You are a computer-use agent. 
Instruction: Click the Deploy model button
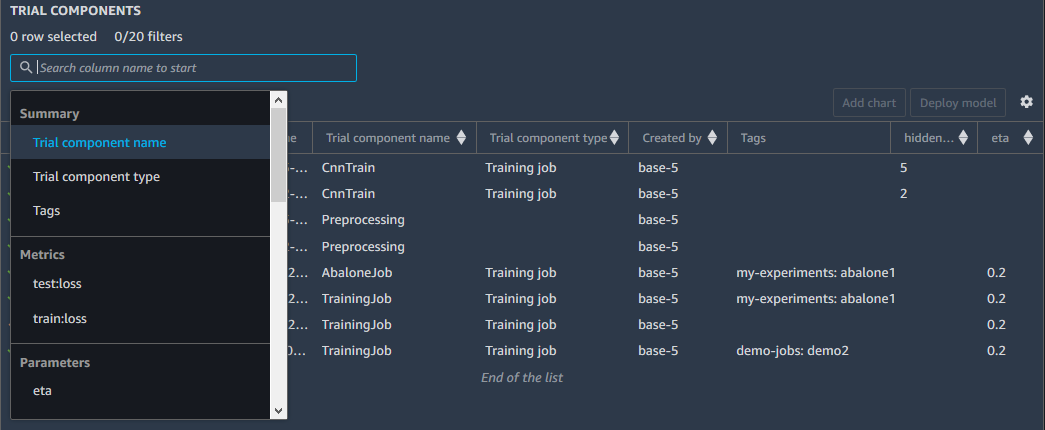957,103
